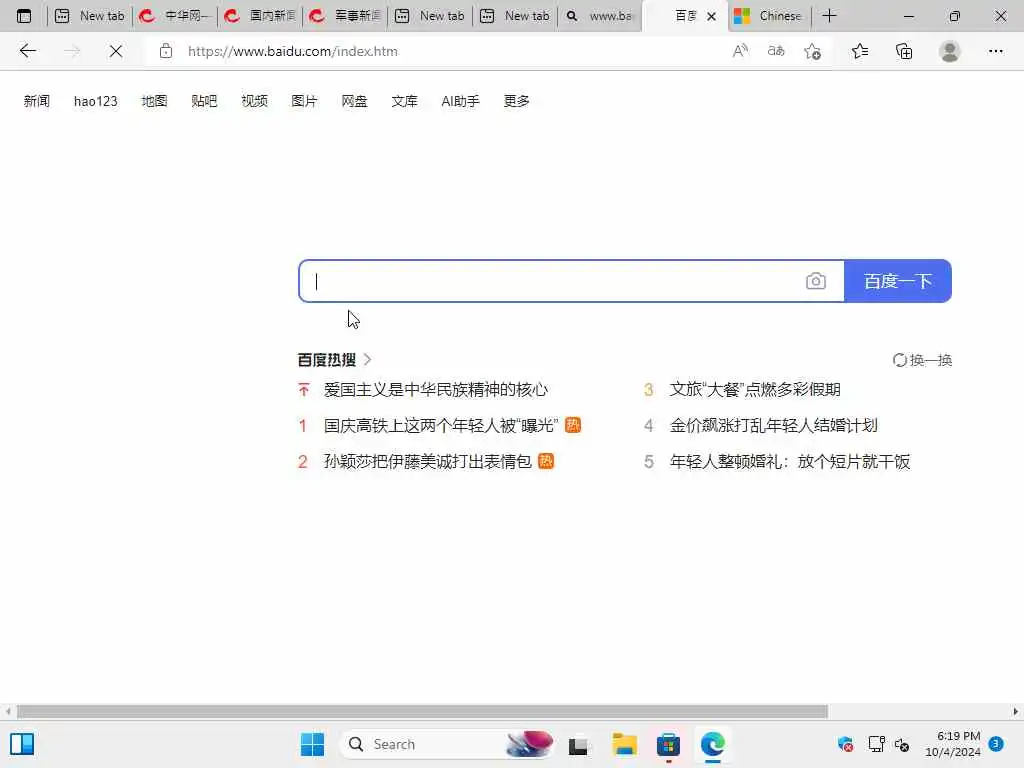Open Windows Security tray icon

pos(845,744)
